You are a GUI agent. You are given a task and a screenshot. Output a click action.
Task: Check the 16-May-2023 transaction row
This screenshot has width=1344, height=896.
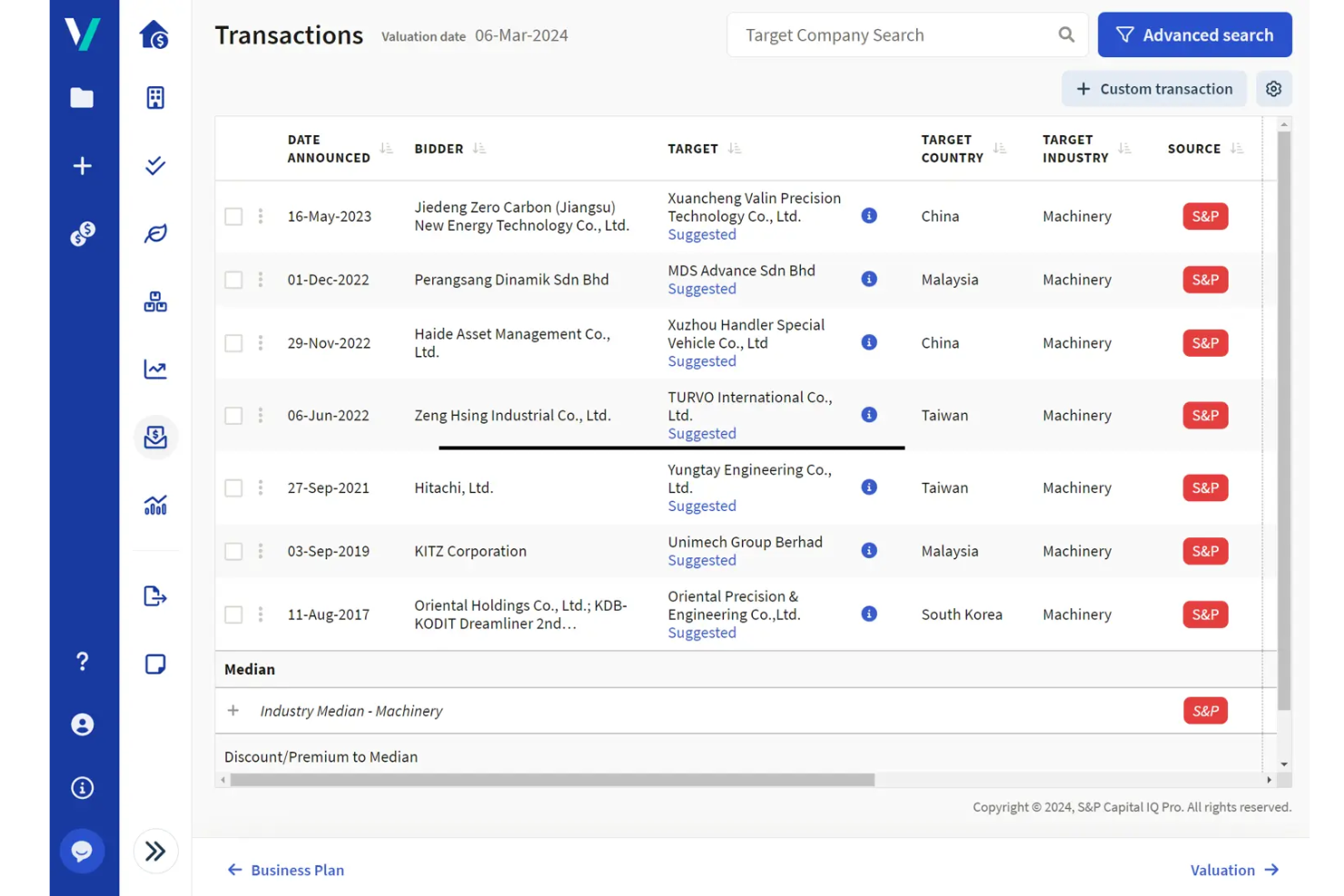coord(233,216)
